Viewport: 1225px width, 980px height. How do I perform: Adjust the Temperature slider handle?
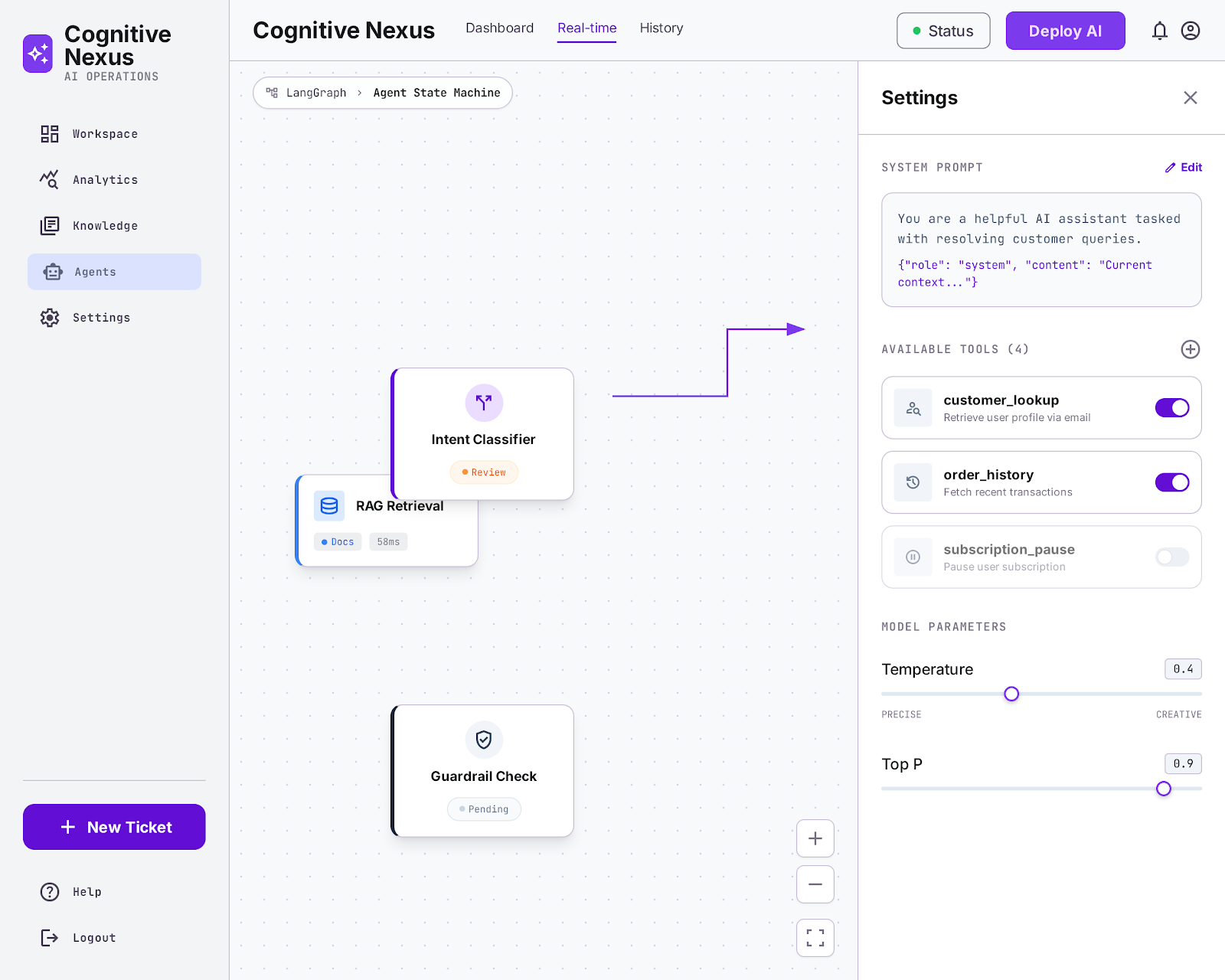point(1011,694)
